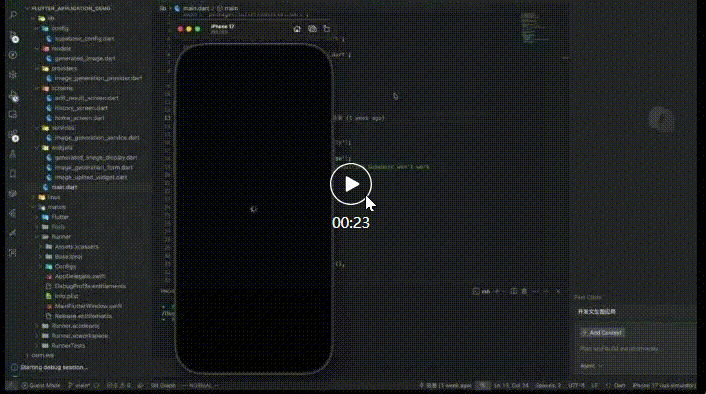Open home_screen.dart file
Screen dimensions: 706x394
coord(79,118)
